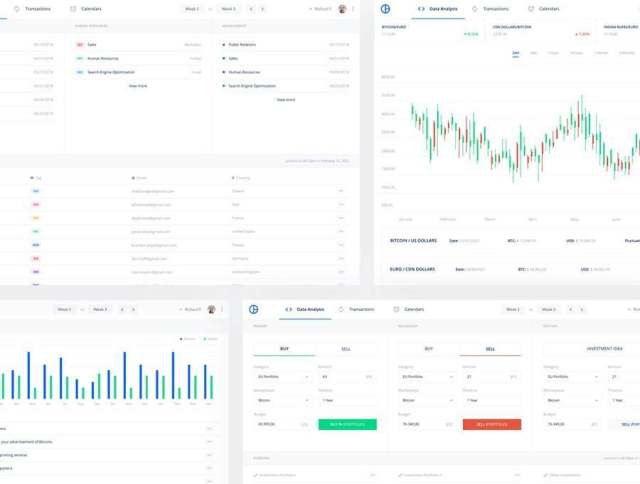640x484 pixels.
Task: Click the red Sell portfolio button
Action: 492,424
